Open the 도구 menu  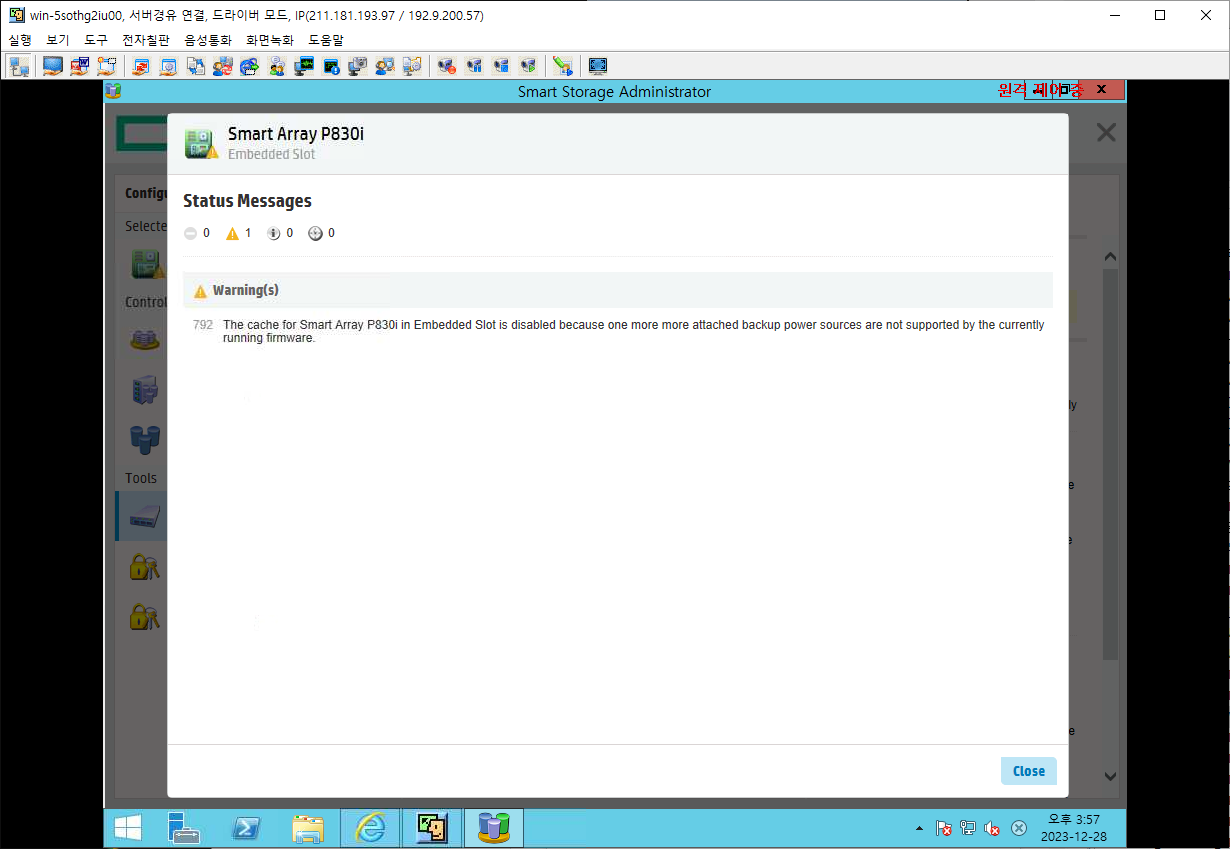pyautogui.click(x=96, y=40)
